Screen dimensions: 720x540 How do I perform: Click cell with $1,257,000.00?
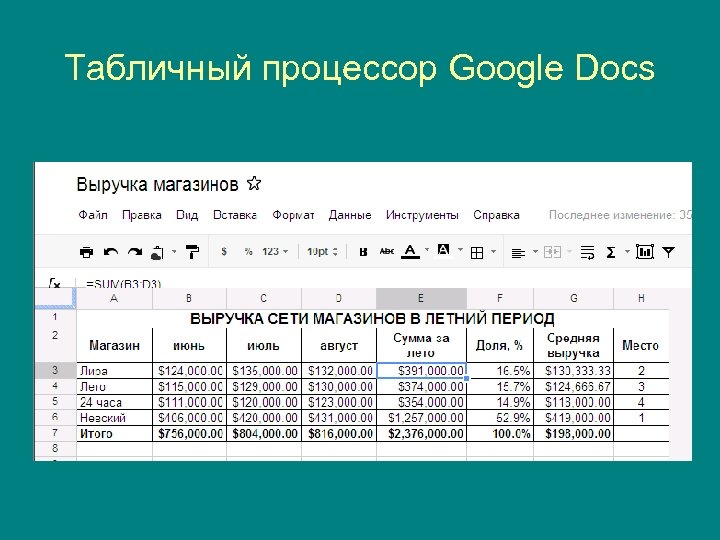point(421,418)
